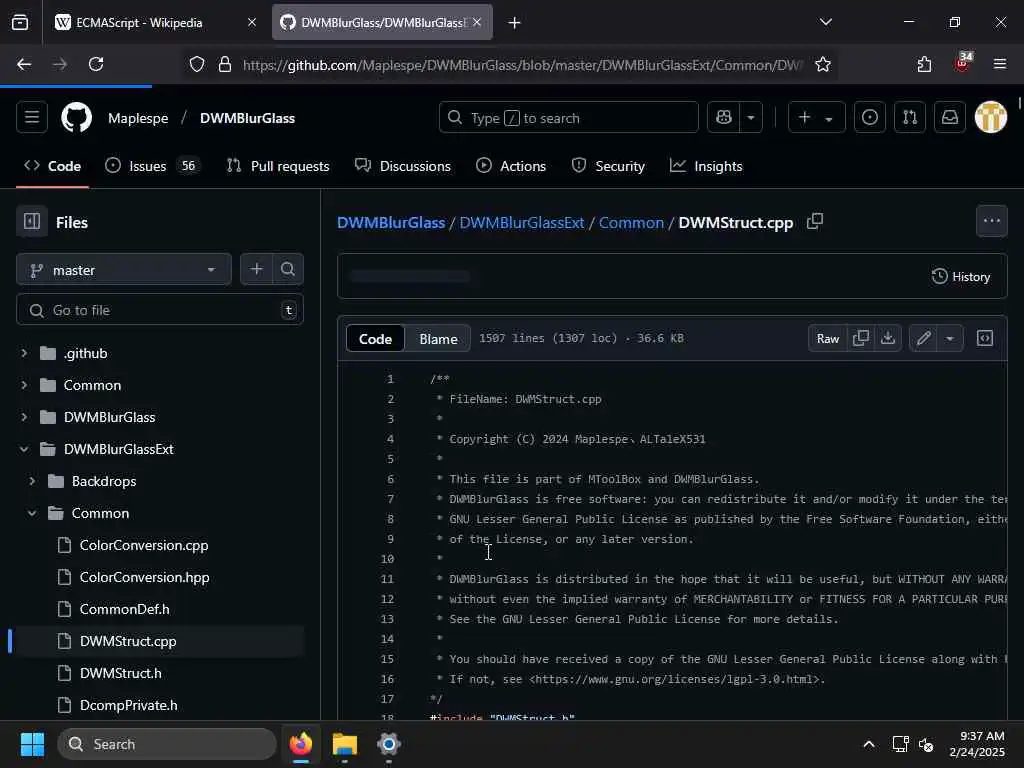Image resolution: width=1024 pixels, height=768 pixels.
Task: Open more edit options dropdown
Action: point(950,338)
